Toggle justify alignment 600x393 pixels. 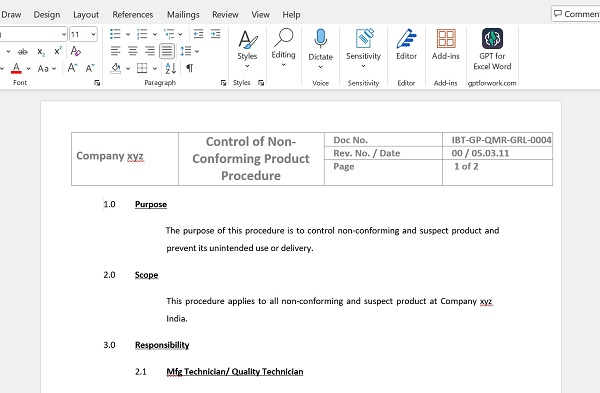click(x=167, y=51)
